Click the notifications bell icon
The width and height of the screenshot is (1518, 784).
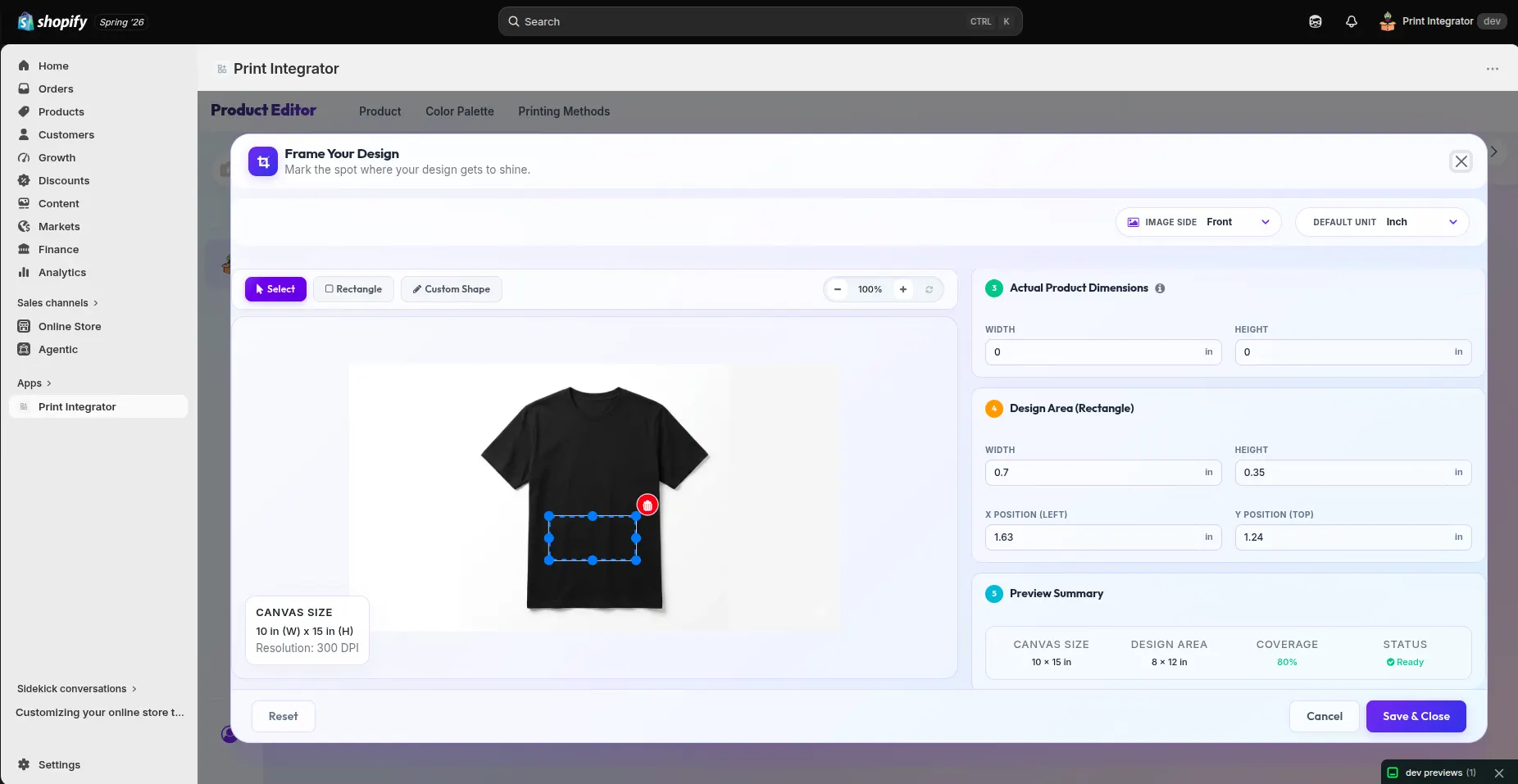[x=1352, y=22]
